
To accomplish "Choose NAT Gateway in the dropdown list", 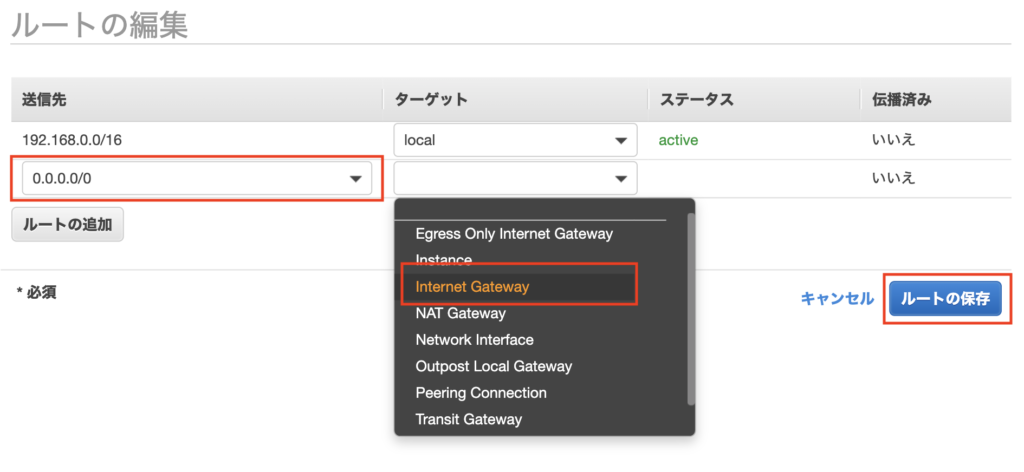I will coord(460,313).
